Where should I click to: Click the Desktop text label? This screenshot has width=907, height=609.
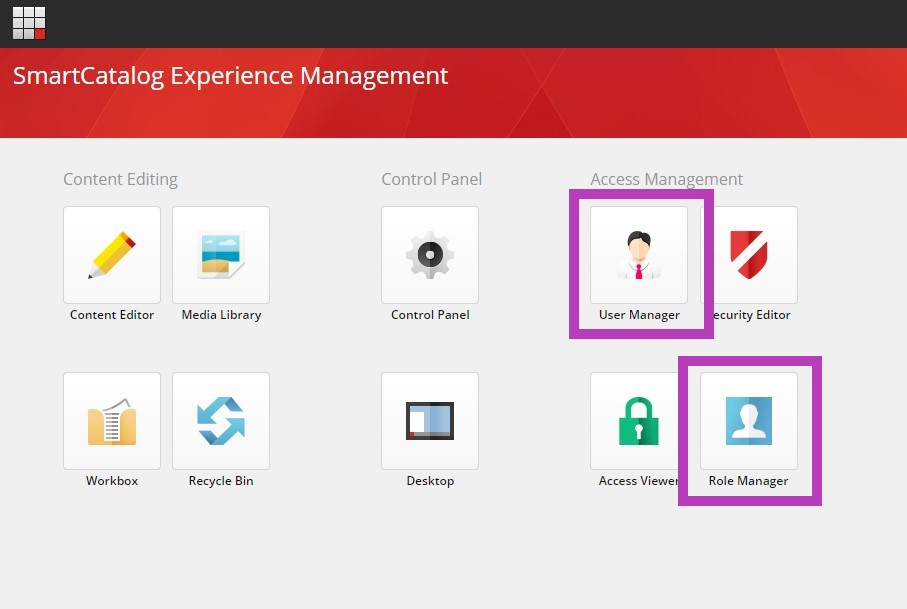430,481
